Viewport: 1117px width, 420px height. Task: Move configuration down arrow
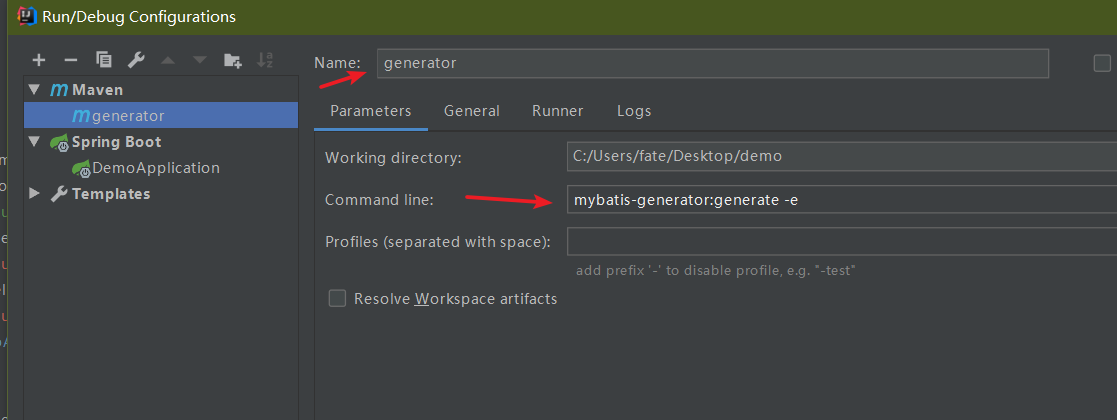coord(199,61)
